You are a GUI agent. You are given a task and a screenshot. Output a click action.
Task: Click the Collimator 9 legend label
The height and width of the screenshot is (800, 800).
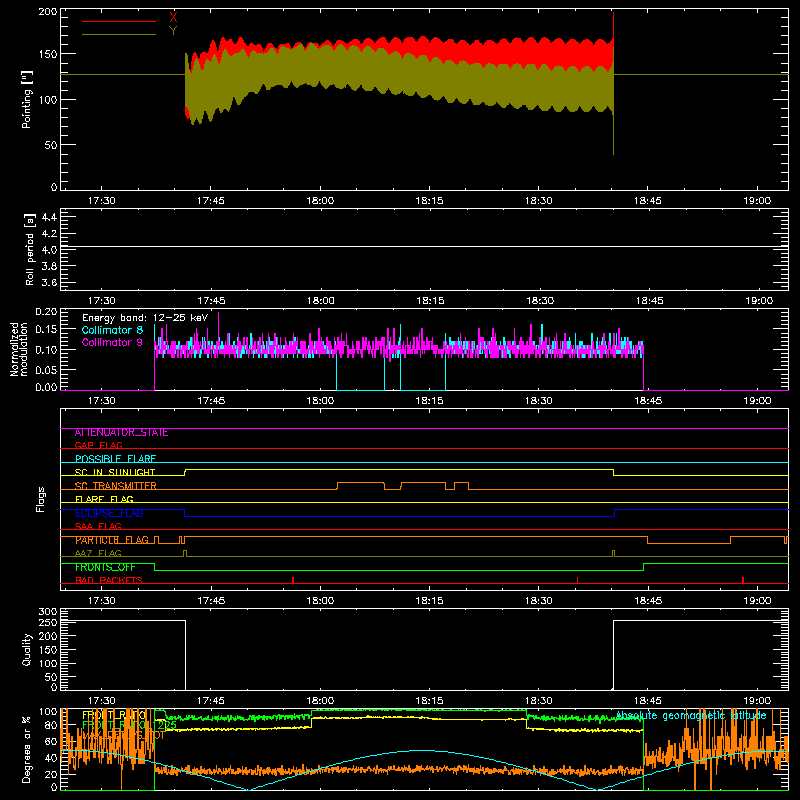[x=112, y=342]
